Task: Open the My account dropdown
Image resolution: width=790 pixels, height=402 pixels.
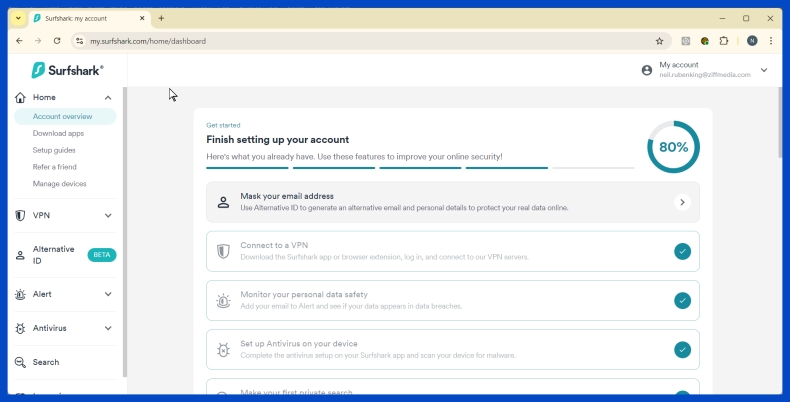Action: tap(764, 70)
